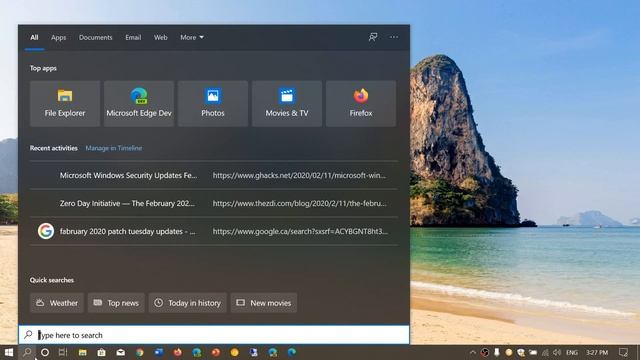Switch to the Apps search tab
This screenshot has width=640, height=360.
pos(58,38)
